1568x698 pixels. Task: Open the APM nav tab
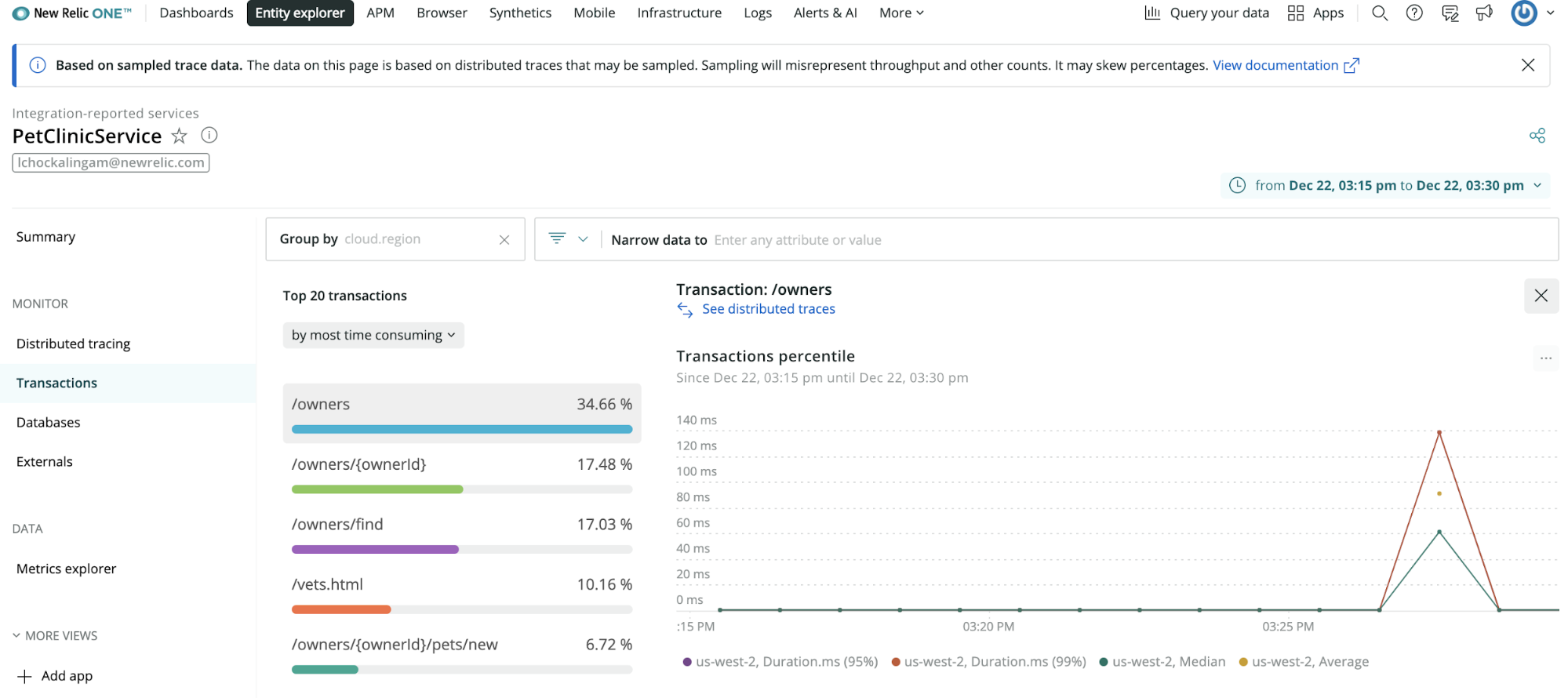coord(380,13)
